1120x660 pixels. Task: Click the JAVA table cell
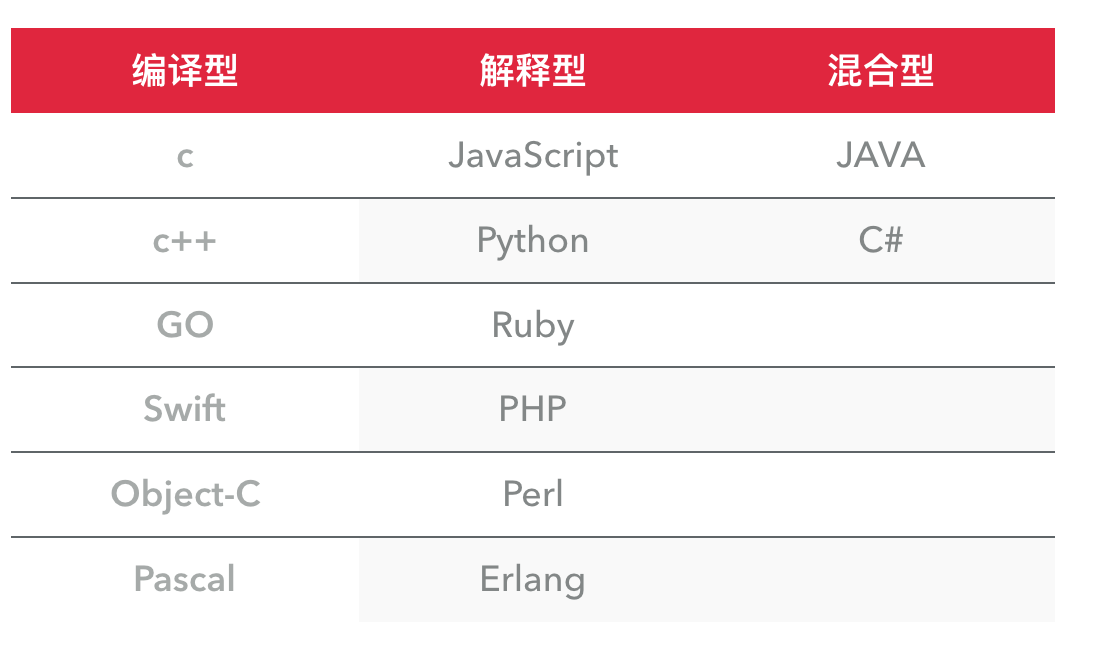(880, 156)
